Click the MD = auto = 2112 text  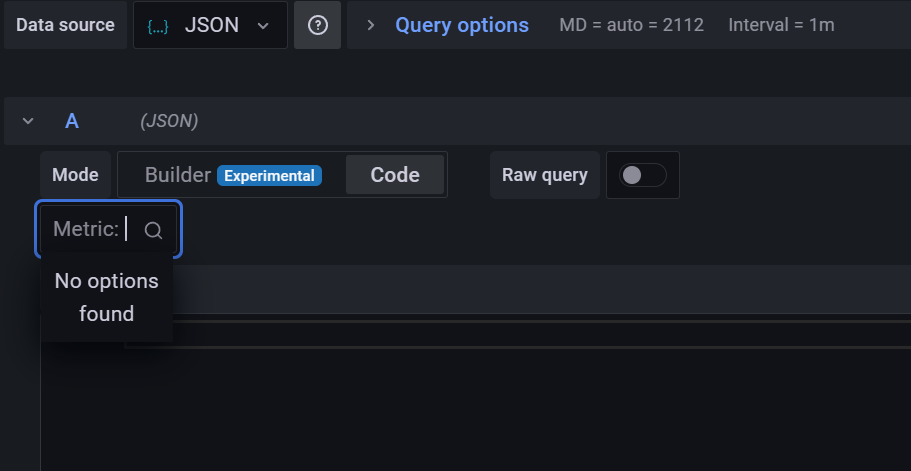pyautogui.click(x=631, y=25)
